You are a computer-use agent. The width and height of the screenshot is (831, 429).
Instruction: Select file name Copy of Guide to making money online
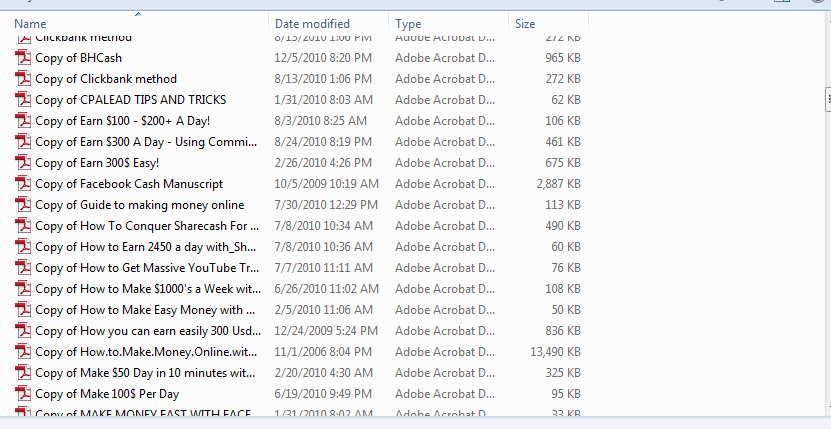click(x=140, y=204)
